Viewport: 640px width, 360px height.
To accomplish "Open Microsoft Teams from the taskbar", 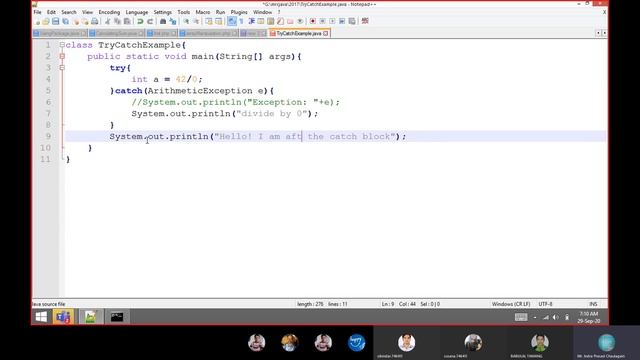I will (63, 317).
